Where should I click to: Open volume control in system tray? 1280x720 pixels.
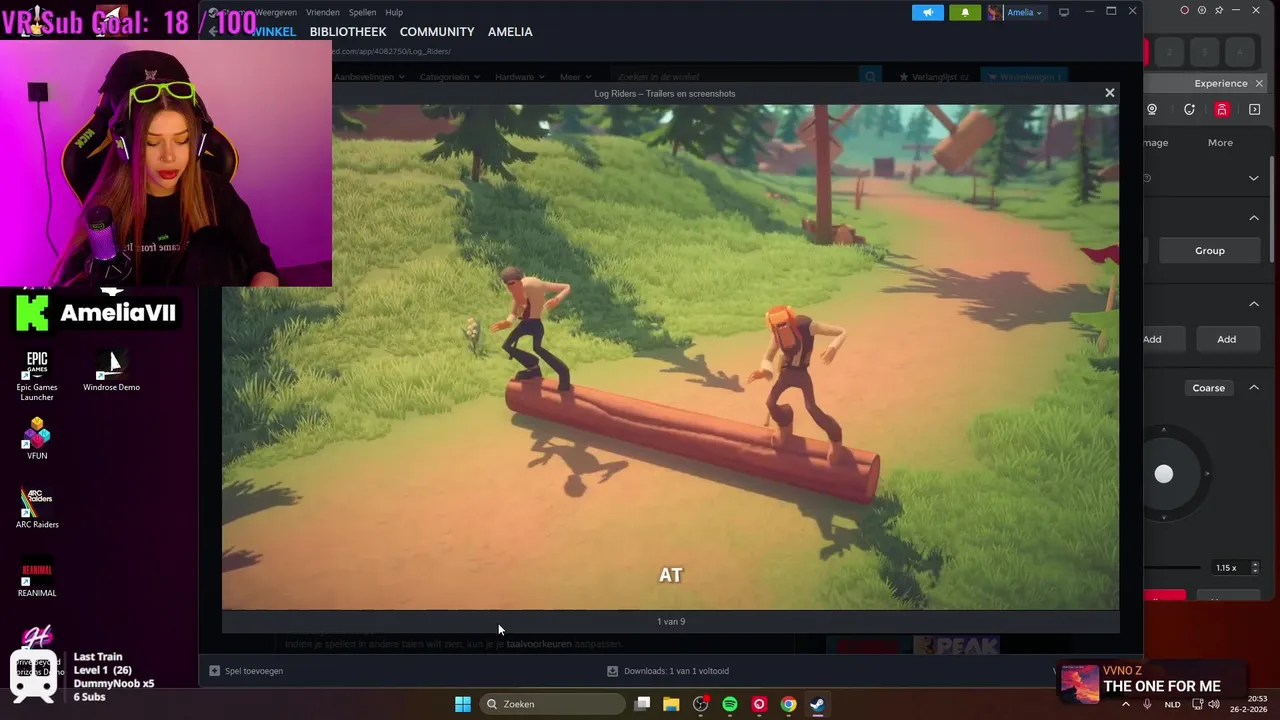(x=1214, y=704)
